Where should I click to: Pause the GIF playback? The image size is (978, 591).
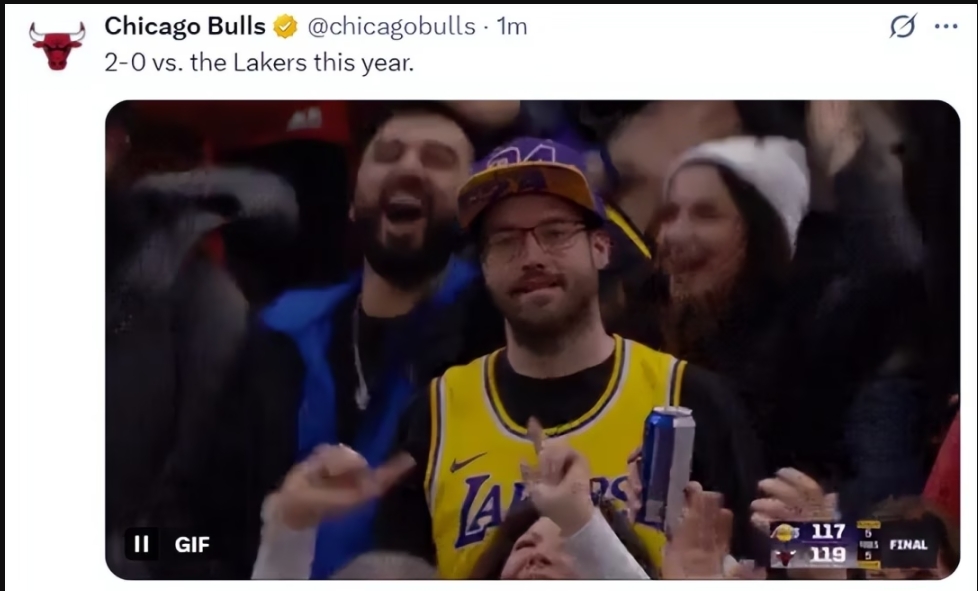tap(141, 544)
